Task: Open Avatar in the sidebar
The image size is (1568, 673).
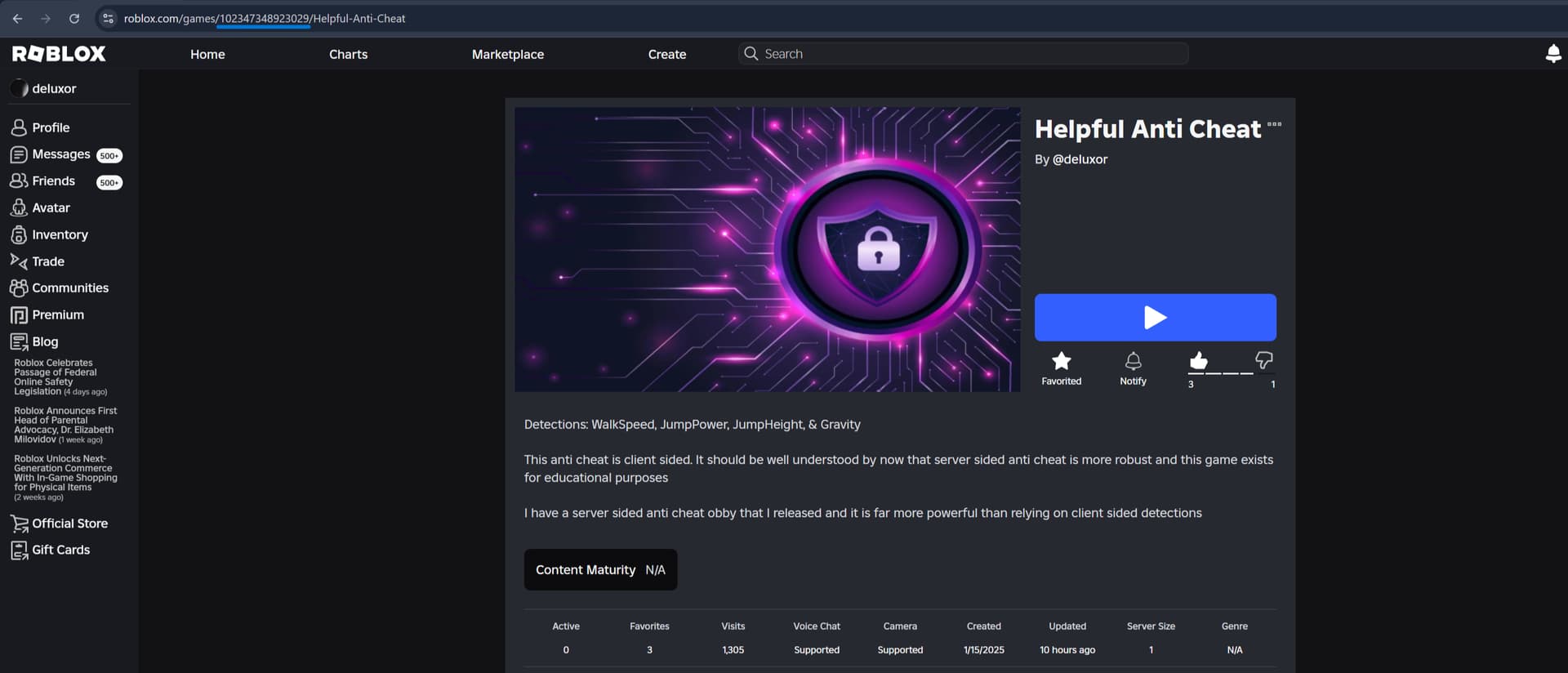Action: pos(51,207)
